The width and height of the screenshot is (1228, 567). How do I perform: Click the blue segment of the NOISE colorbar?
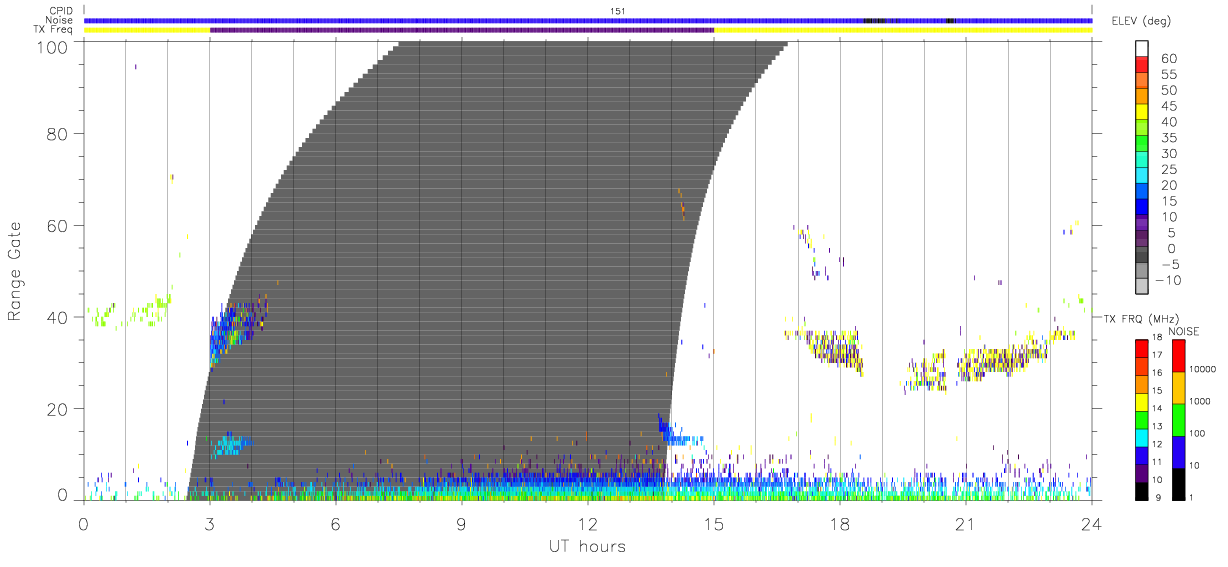coord(1178,452)
